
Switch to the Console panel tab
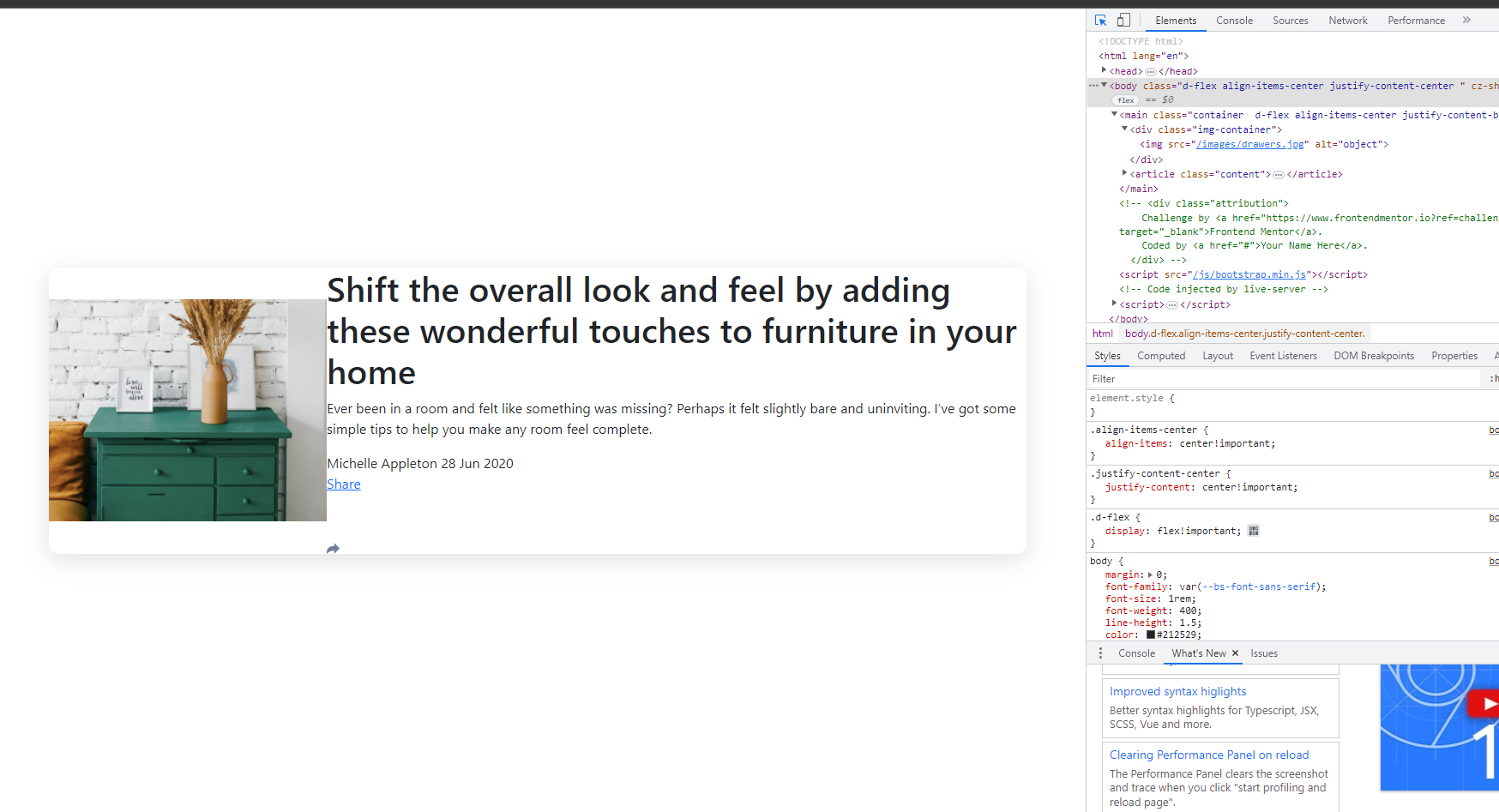[x=1234, y=20]
